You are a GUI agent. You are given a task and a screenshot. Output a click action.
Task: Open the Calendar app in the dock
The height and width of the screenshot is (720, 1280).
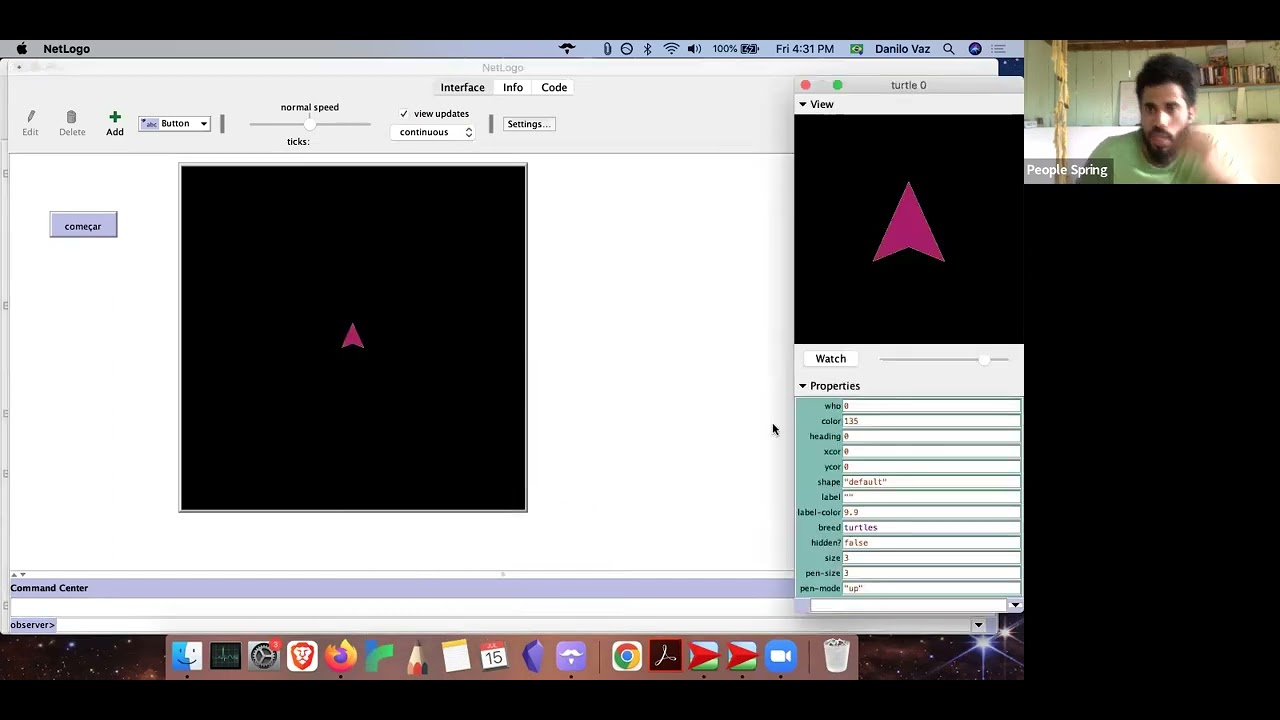(x=494, y=656)
